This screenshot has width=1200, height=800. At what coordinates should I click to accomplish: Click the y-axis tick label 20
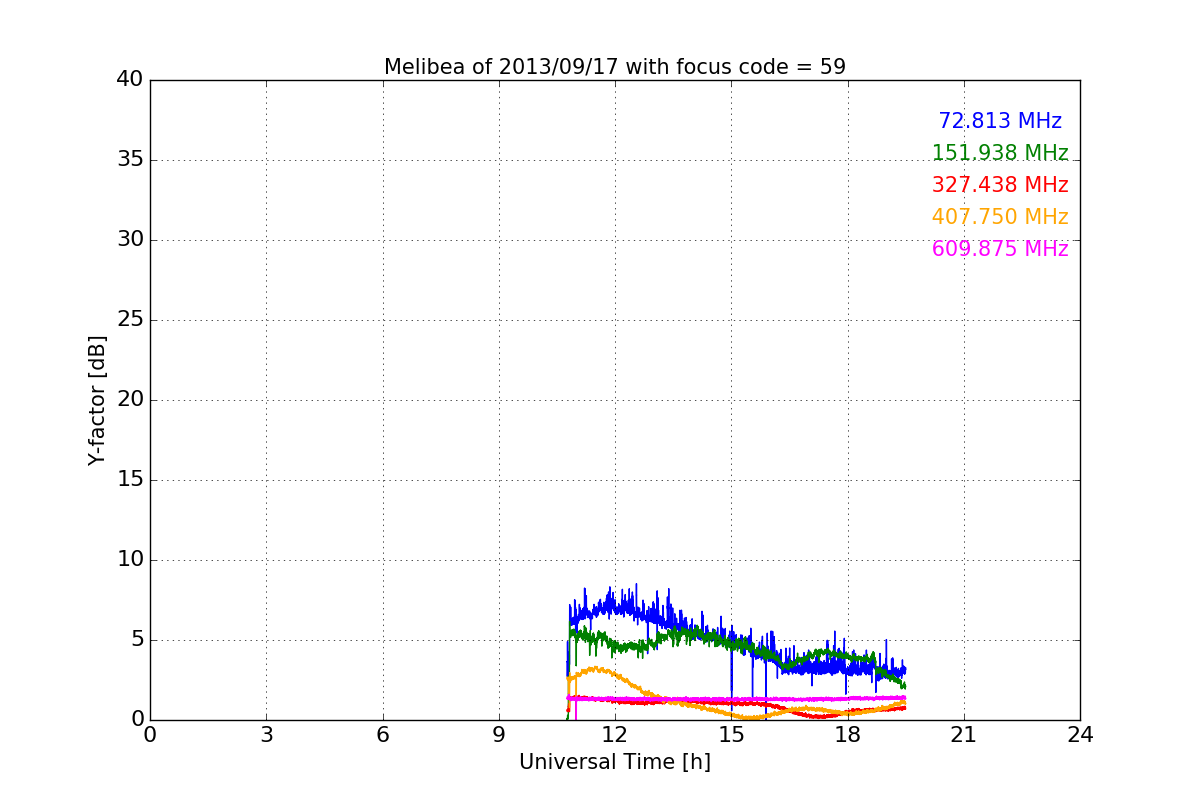coord(130,400)
